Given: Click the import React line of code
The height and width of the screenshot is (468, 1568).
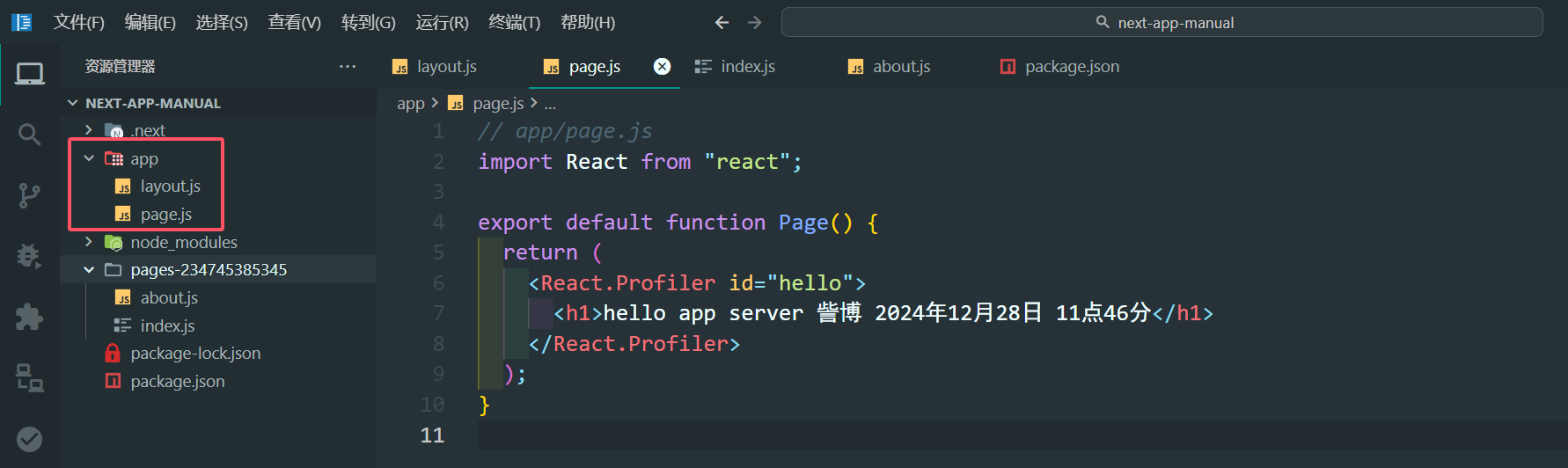Looking at the screenshot, I should point(640,162).
